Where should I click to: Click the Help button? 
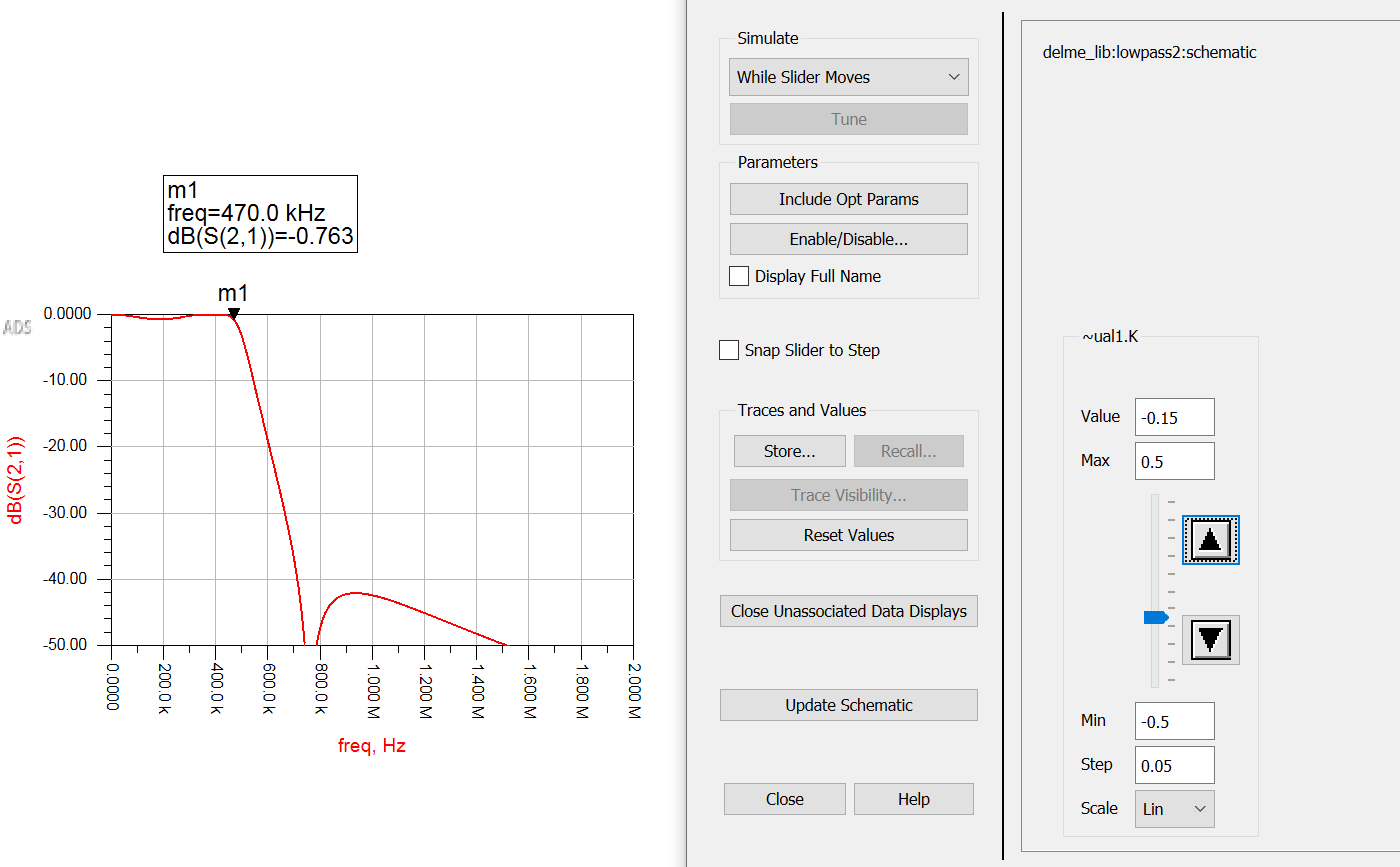point(914,799)
